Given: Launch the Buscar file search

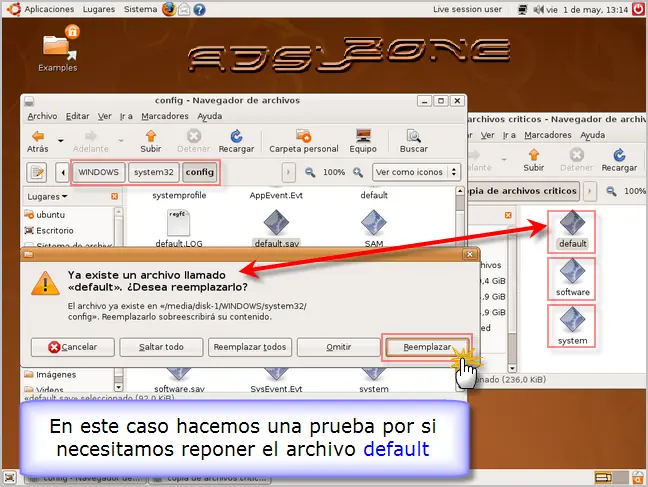Looking at the screenshot, I should (413, 141).
